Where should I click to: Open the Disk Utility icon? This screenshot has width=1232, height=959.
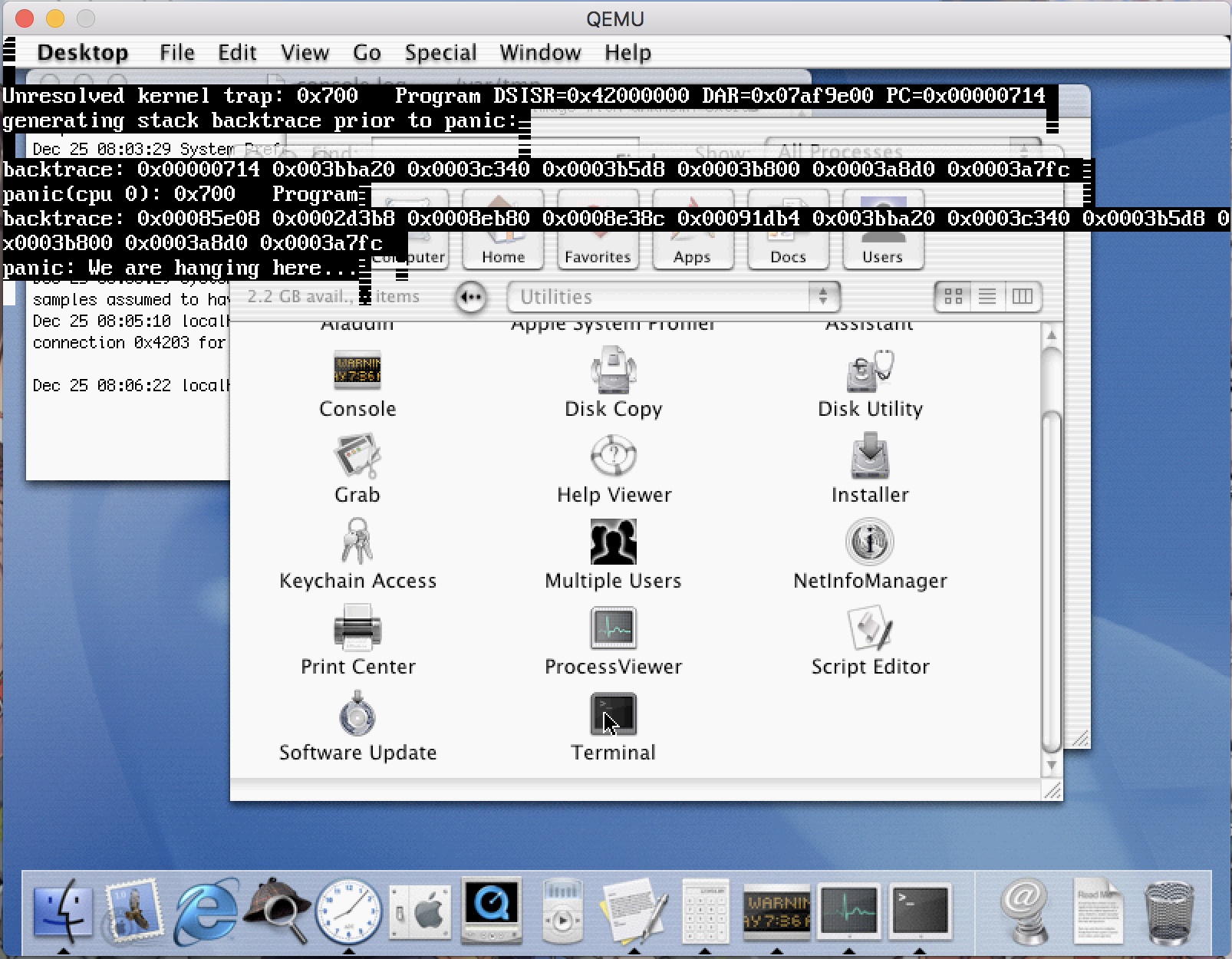[x=870, y=371]
